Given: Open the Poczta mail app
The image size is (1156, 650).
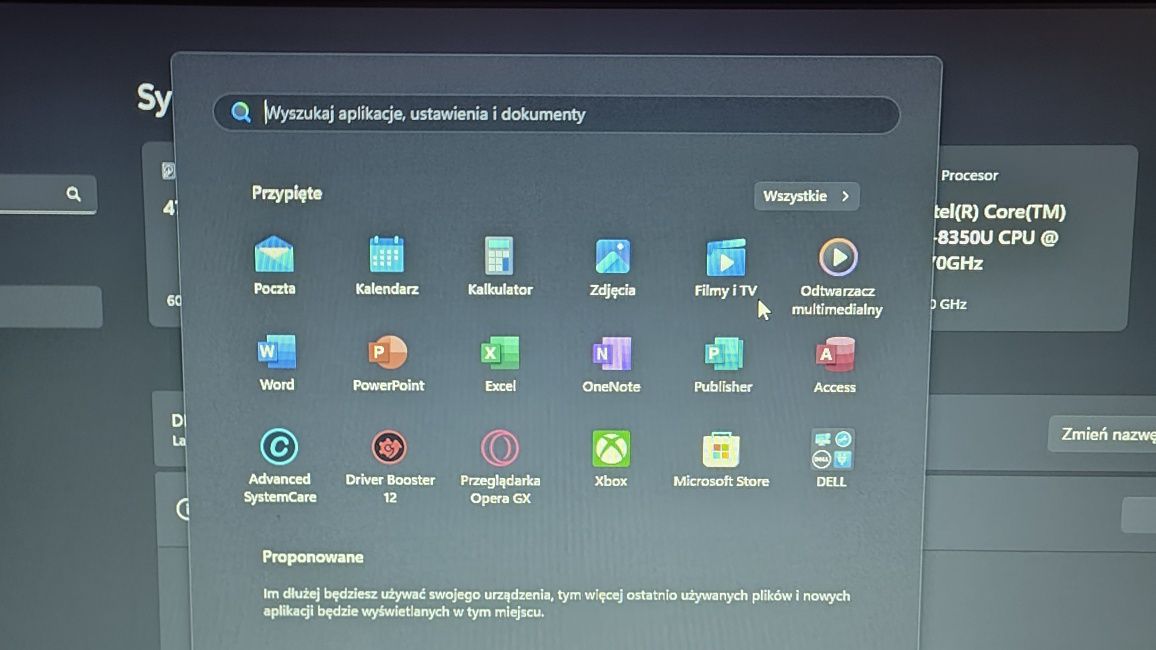Looking at the screenshot, I should click(x=274, y=265).
